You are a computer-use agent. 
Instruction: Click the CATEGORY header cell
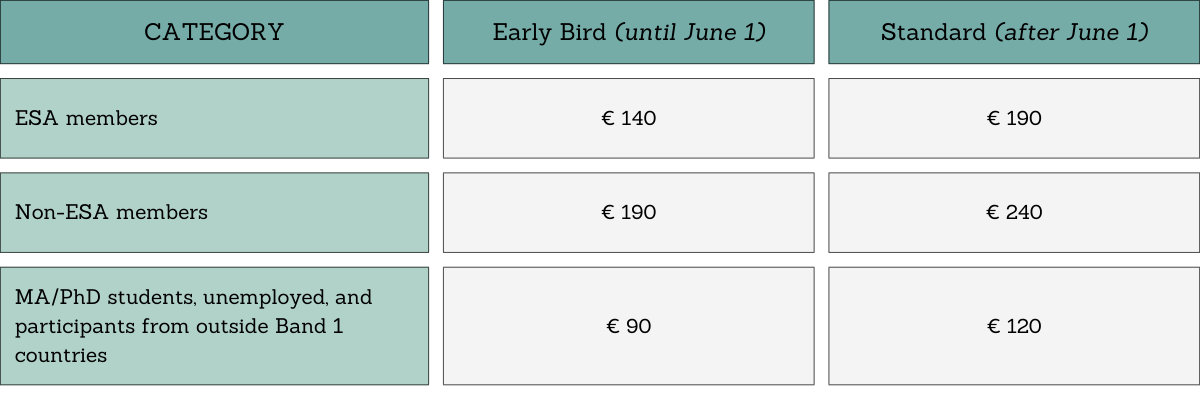pos(214,32)
